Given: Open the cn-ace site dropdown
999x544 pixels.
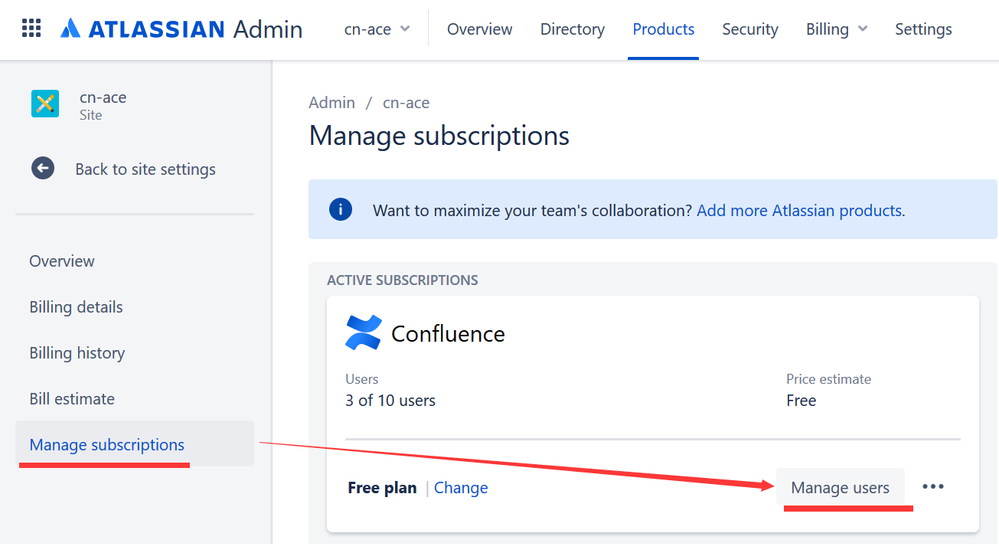Looking at the screenshot, I should pos(377,29).
